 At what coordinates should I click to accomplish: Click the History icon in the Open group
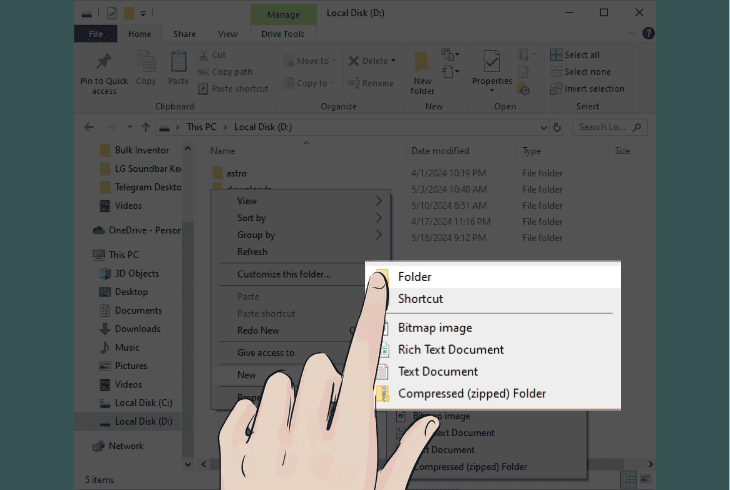click(524, 89)
